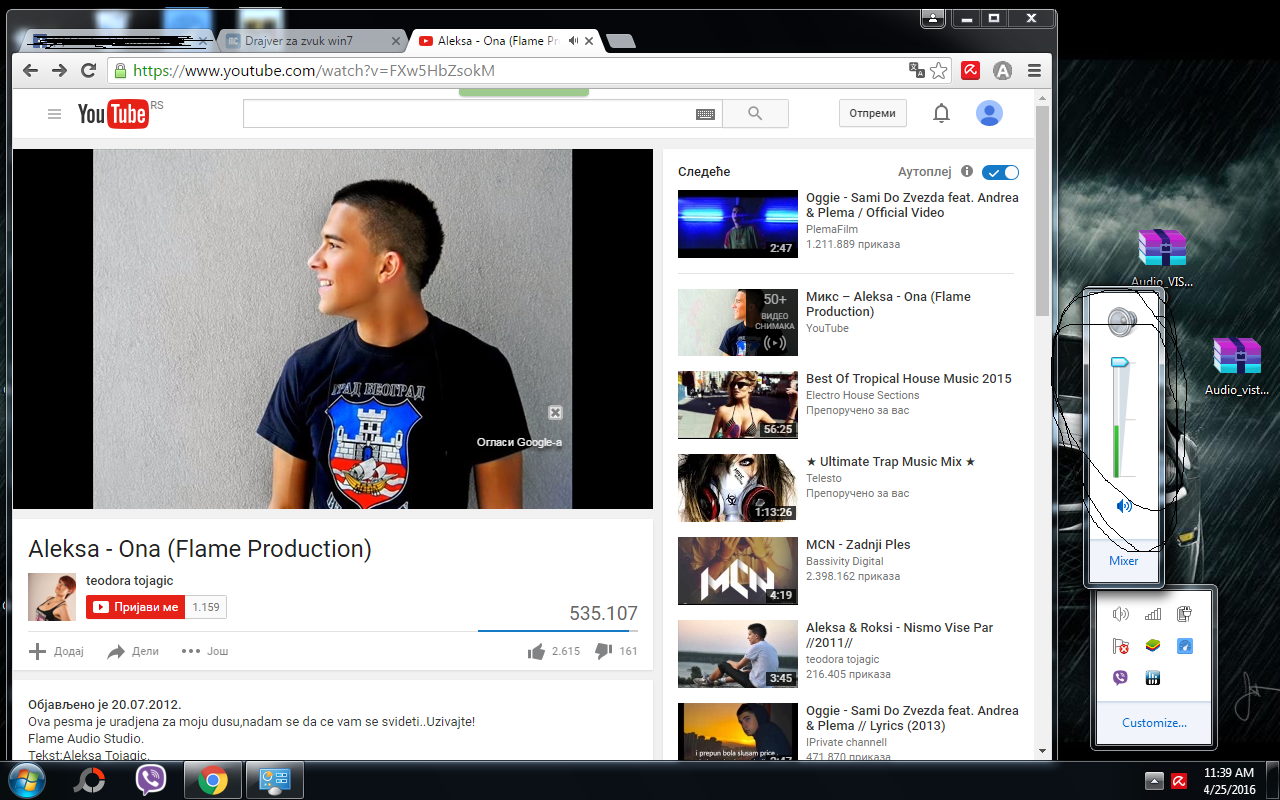Click the equalizer icon in tray overflow
The width and height of the screenshot is (1280, 800).
[1152, 677]
